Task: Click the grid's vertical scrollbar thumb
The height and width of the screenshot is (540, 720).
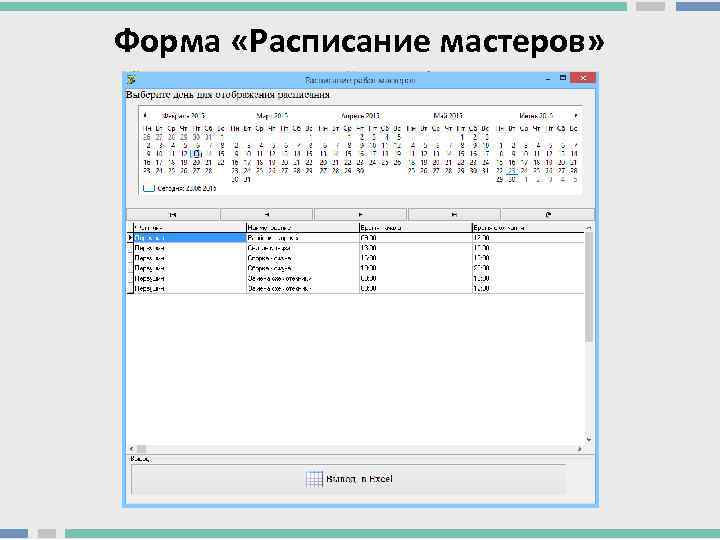Action: point(589,287)
